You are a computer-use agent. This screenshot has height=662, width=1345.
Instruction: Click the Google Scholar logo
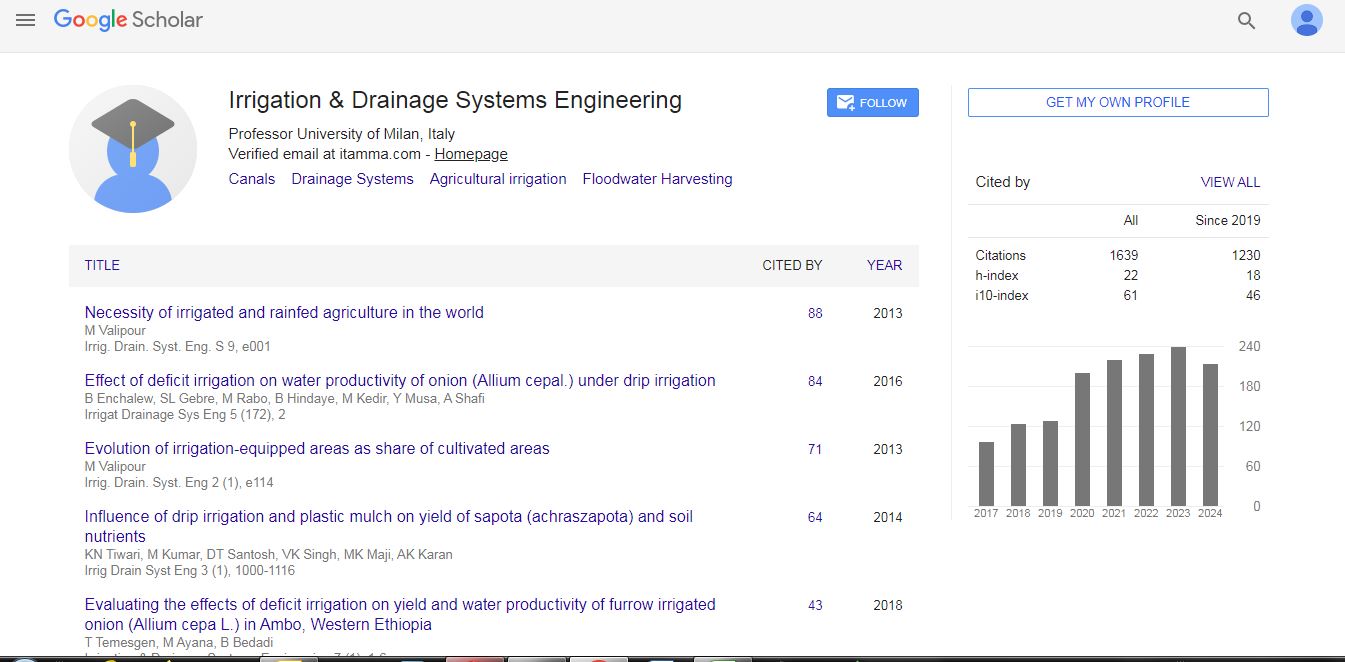(128, 20)
